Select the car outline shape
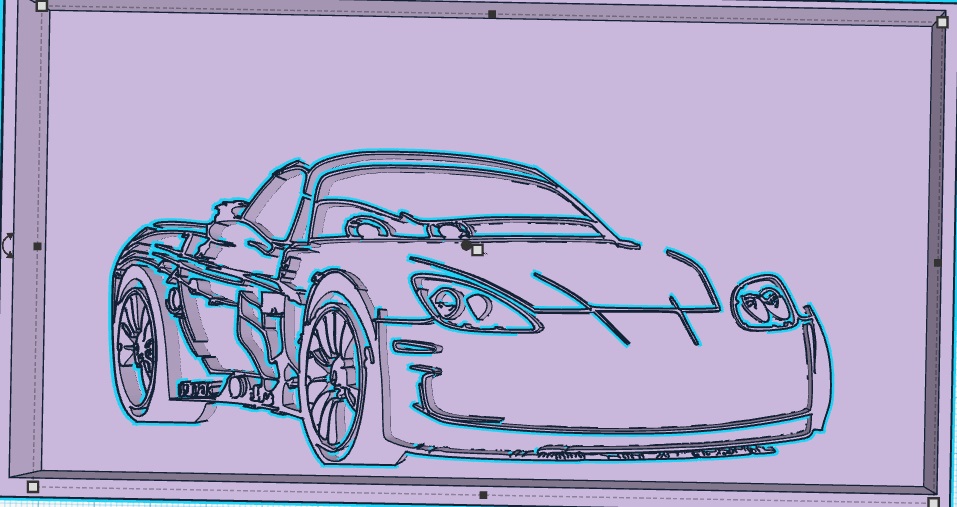957x507 pixels. click(471, 307)
